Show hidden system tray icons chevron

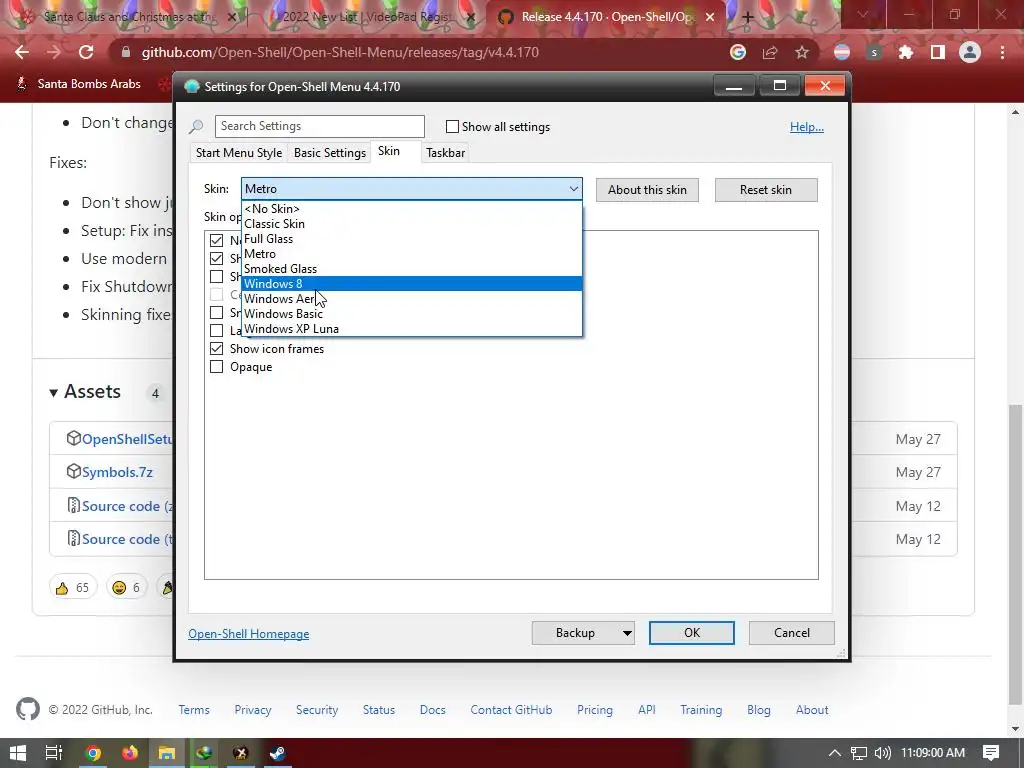[x=835, y=753]
